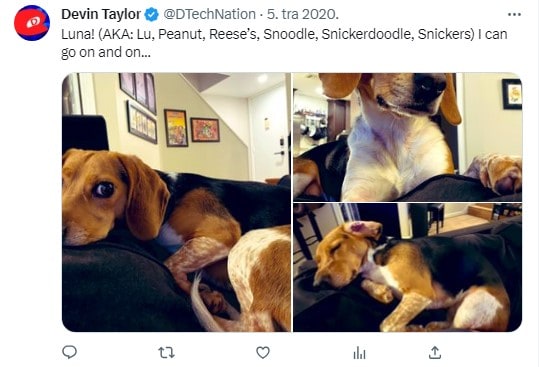
Task: Like the tweet using the heart icon
Action: tap(263, 353)
